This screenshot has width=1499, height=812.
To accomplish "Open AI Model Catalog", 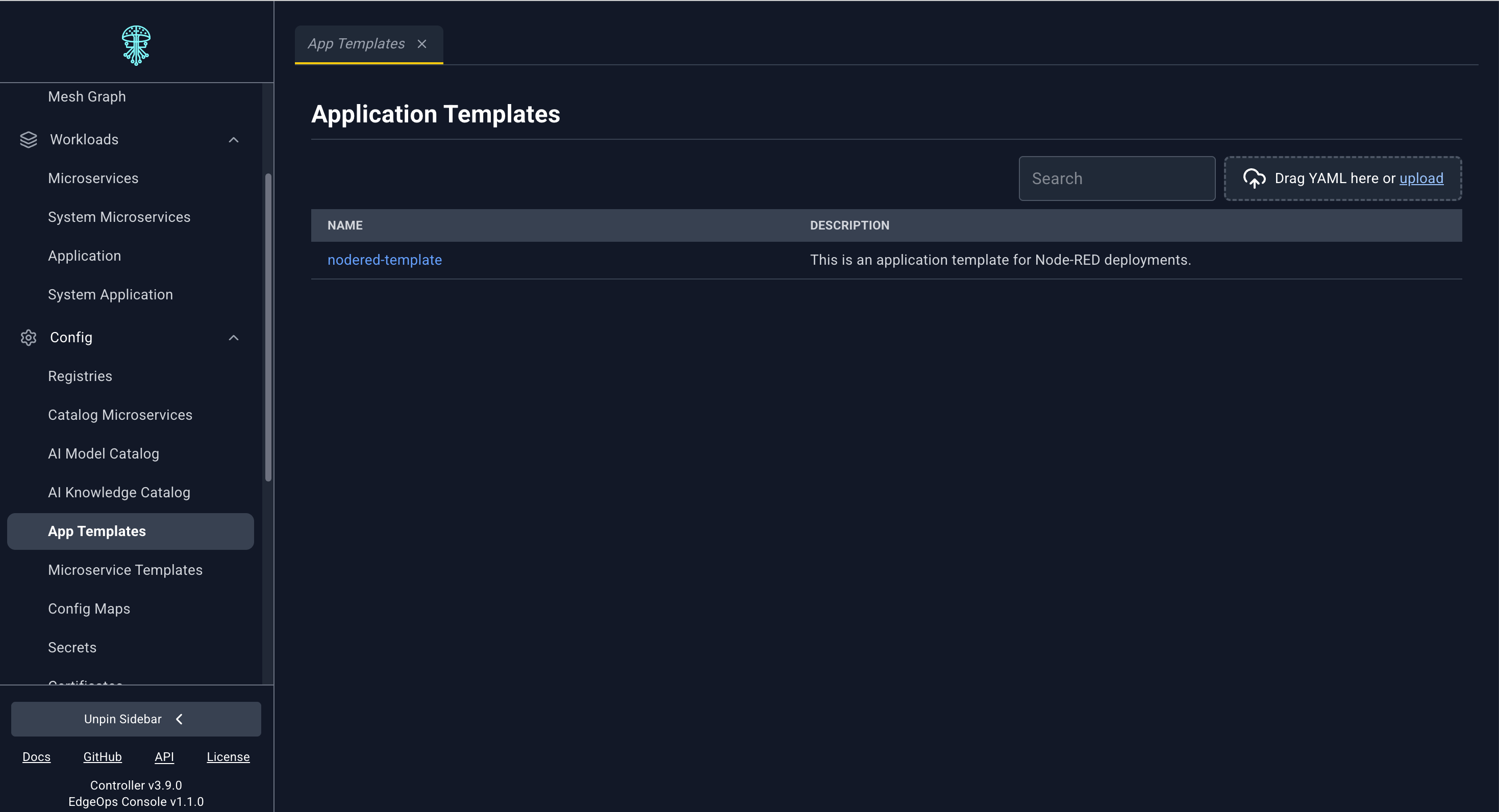I will (x=104, y=454).
